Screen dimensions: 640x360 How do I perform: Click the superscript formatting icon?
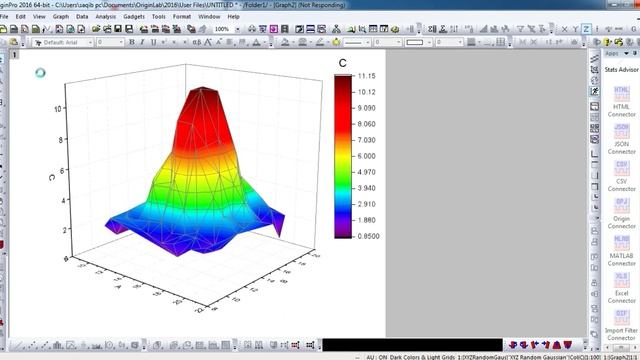point(164,42)
